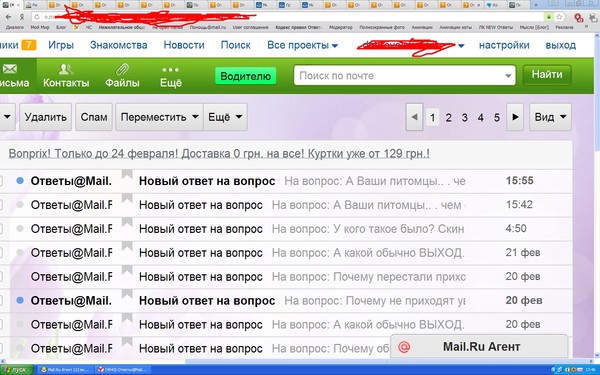Flag the 'Почему не приходят' message
Image resolution: width=600 pixels, height=375 pixels.
pos(127,295)
